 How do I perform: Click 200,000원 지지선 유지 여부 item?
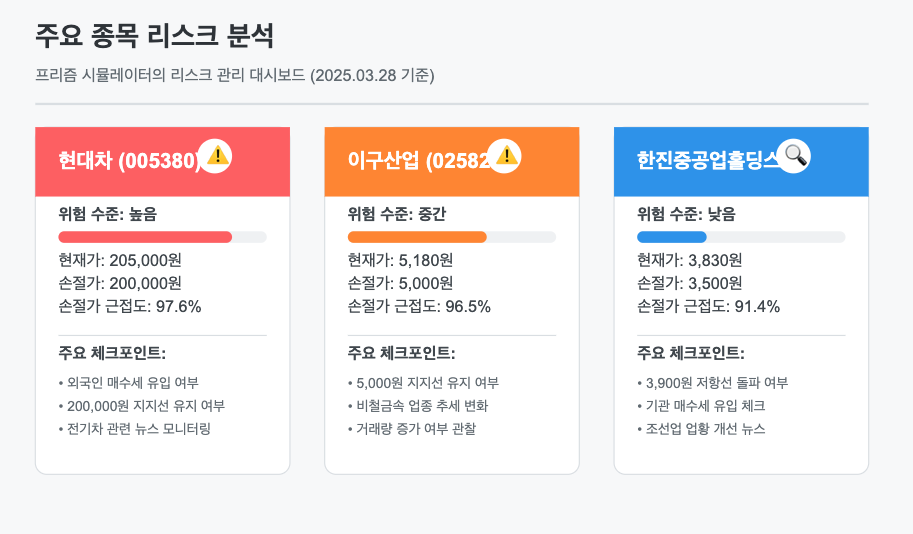pos(141,406)
